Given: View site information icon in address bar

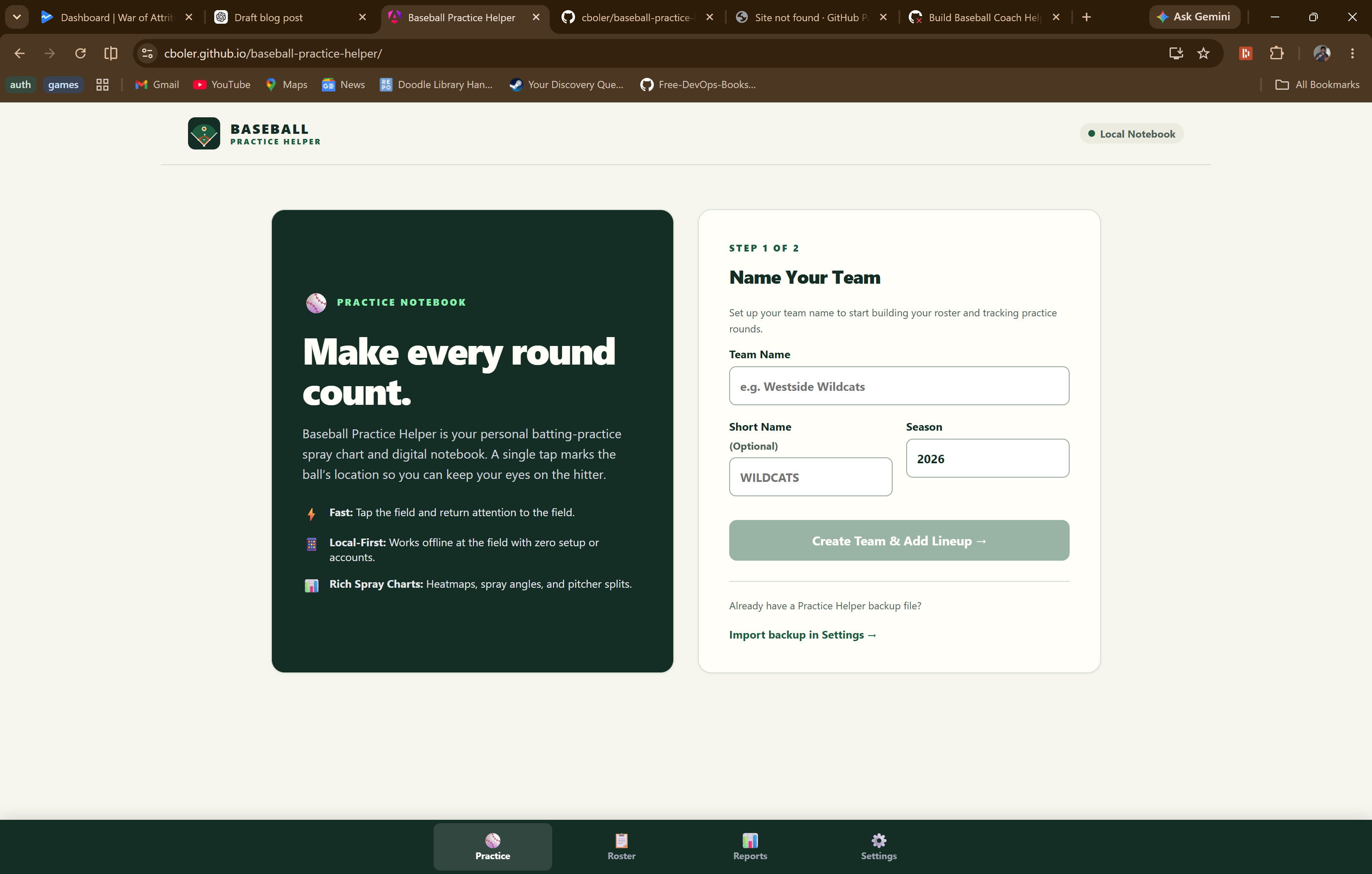Looking at the screenshot, I should 147,53.
